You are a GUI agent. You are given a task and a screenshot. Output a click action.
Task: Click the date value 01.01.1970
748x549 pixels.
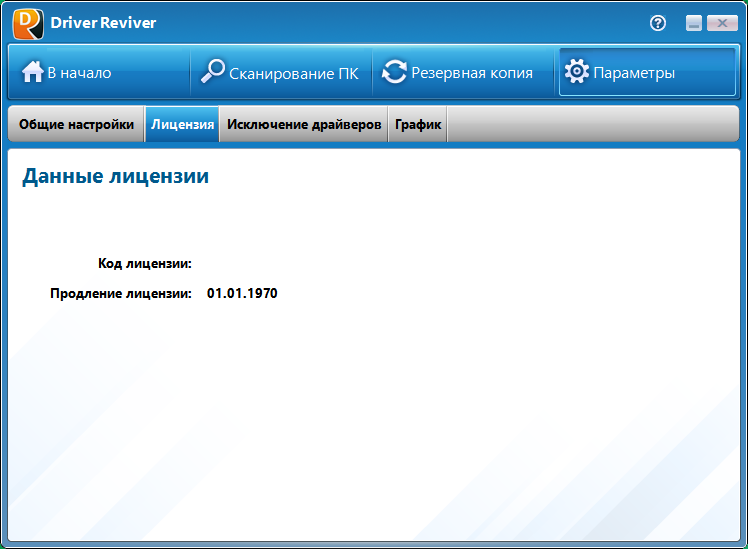[242, 293]
